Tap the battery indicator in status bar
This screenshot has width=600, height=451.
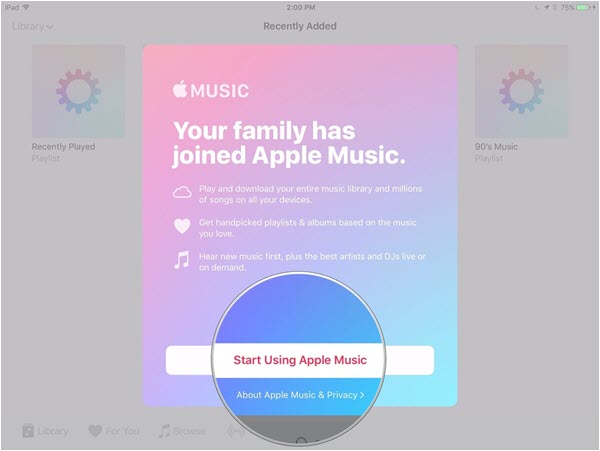point(584,7)
